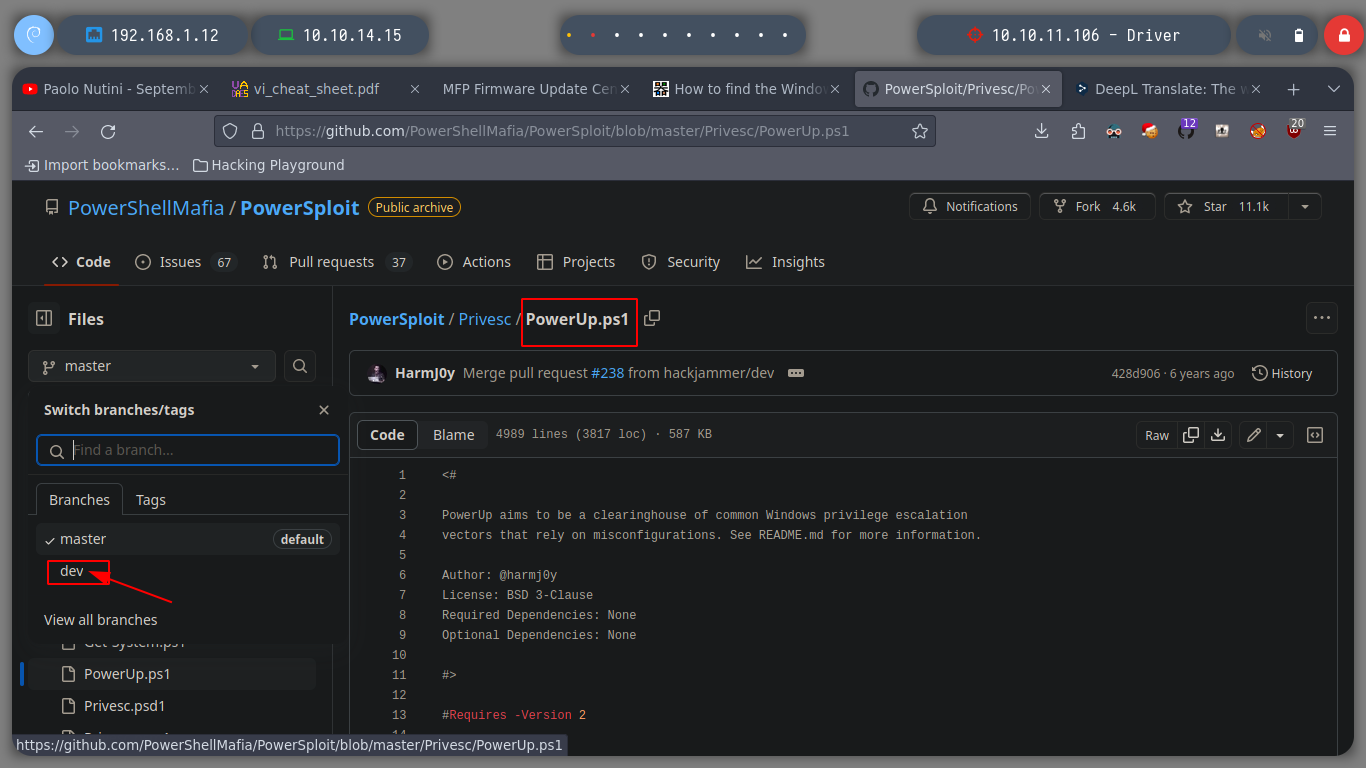This screenshot has width=1366, height=768.
Task: Switch to the Tags tab
Action: tap(151, 500)
